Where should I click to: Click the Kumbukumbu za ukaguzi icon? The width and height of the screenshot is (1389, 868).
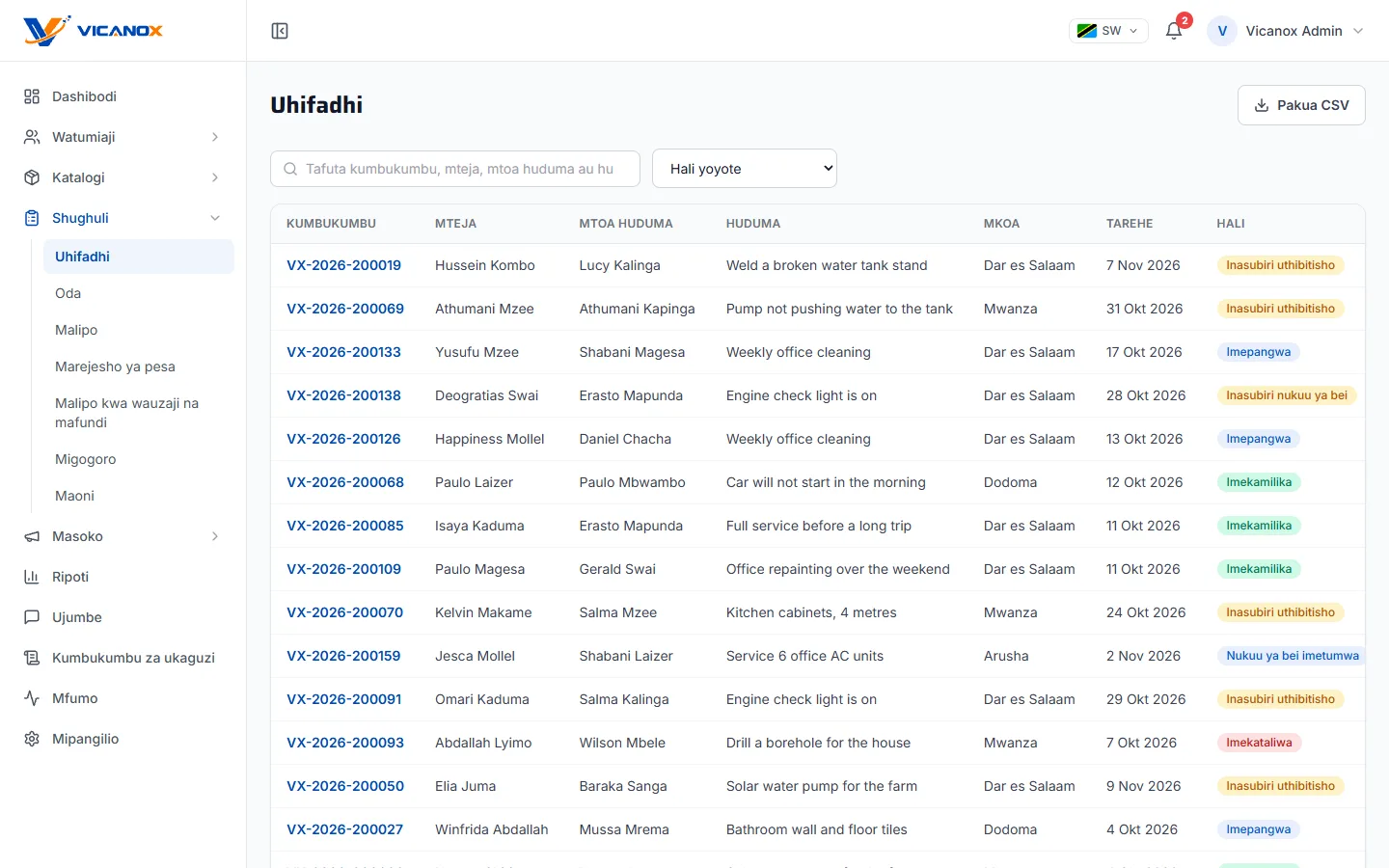32,658
